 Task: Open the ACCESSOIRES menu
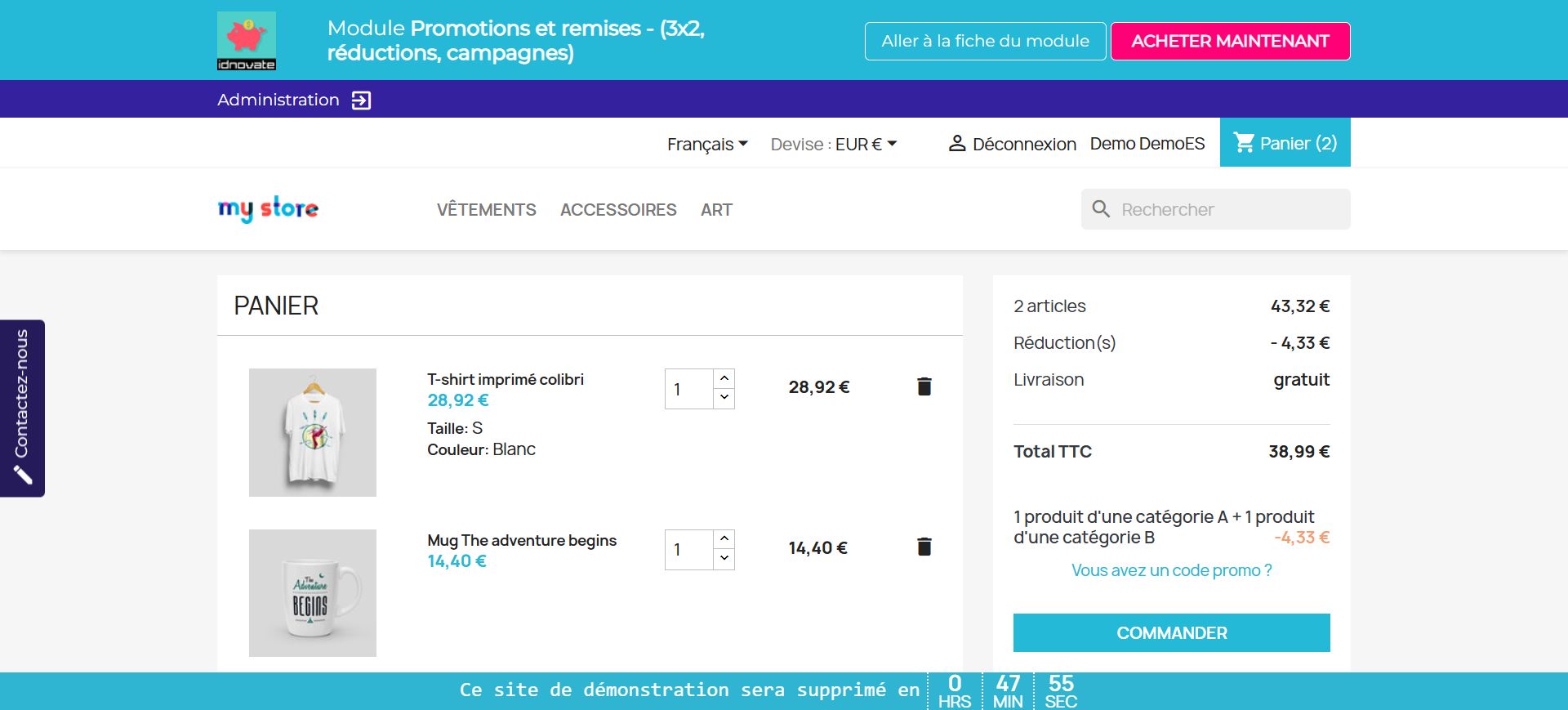point(618,210)
